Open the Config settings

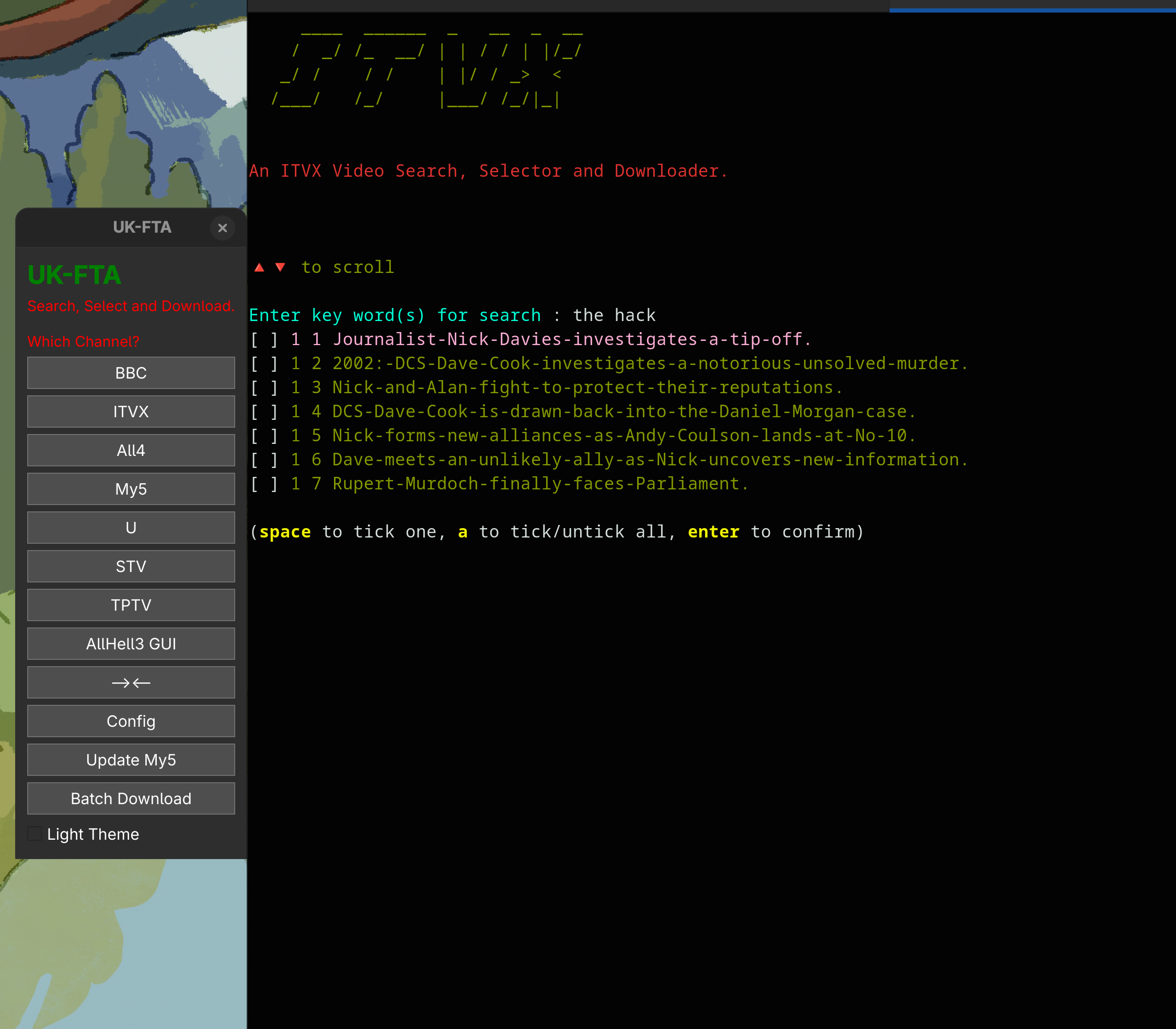pyautogui.click(x=131, y=721)
